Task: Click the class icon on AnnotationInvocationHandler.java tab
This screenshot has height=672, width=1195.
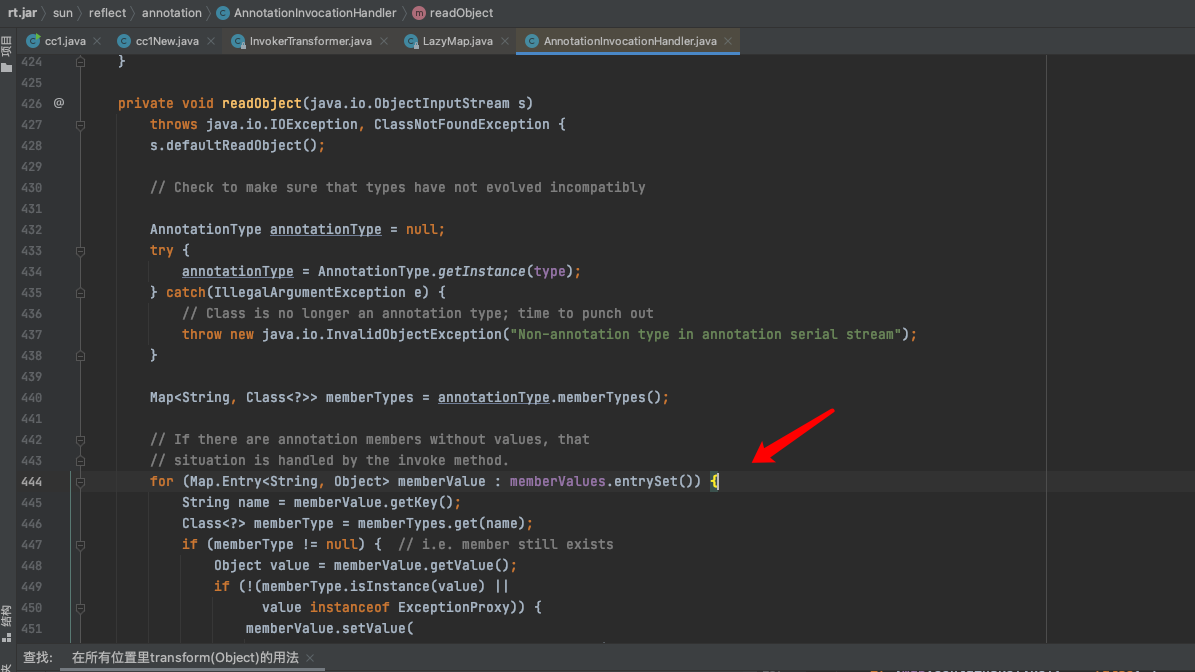Action: (x=532, y=41)
